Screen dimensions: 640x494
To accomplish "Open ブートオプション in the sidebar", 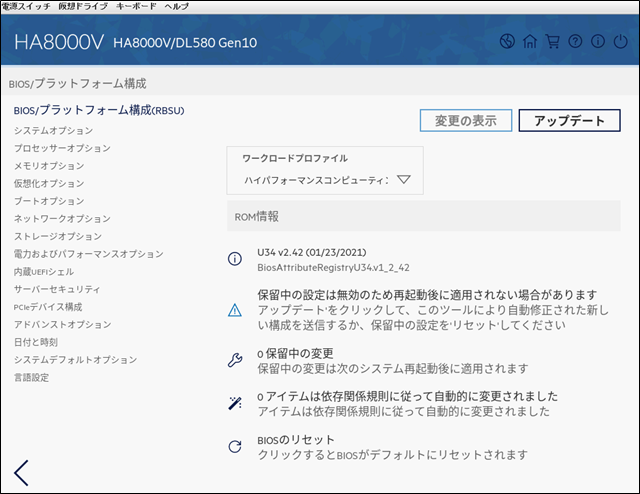I will tap(49, 201).
